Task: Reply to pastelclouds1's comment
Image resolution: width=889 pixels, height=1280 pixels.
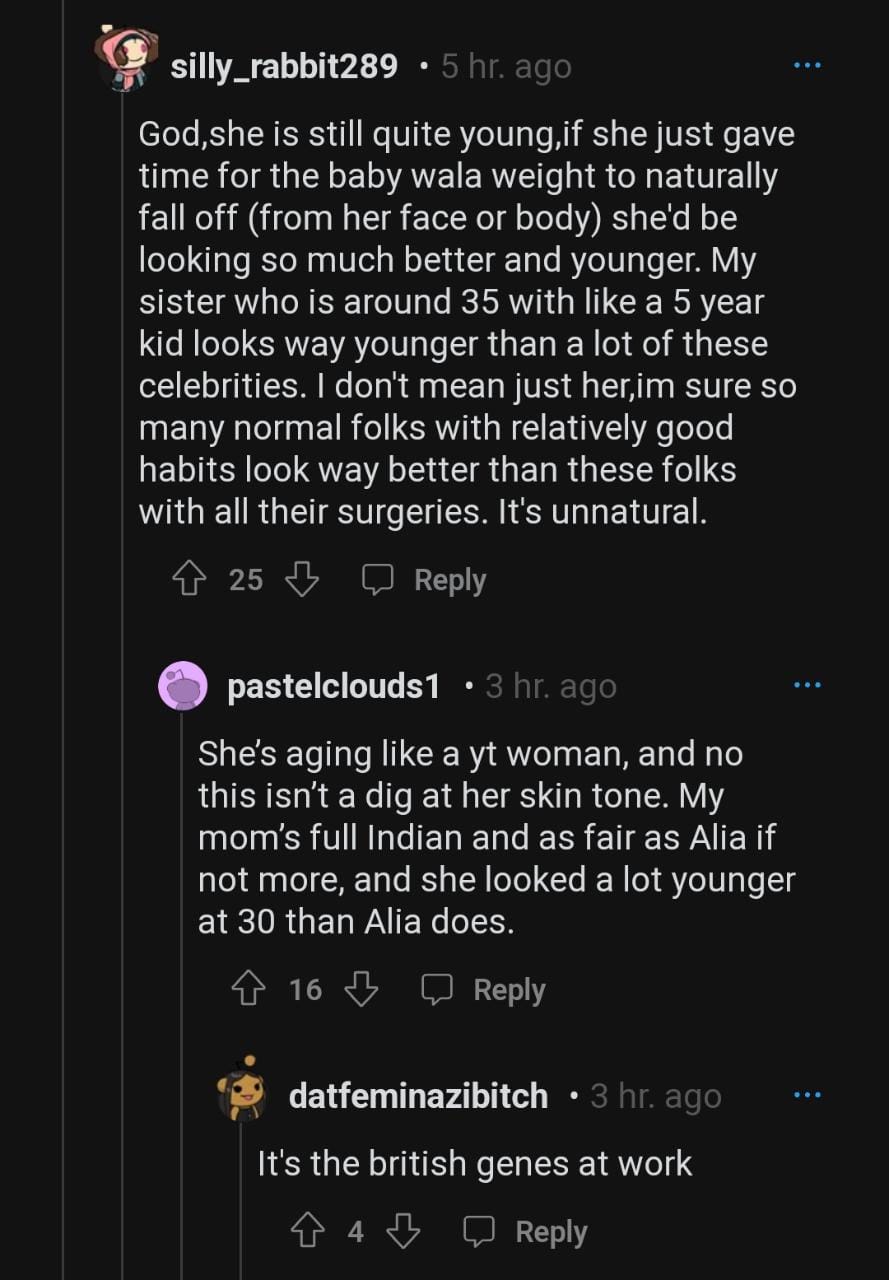Action: coord(483,989)
